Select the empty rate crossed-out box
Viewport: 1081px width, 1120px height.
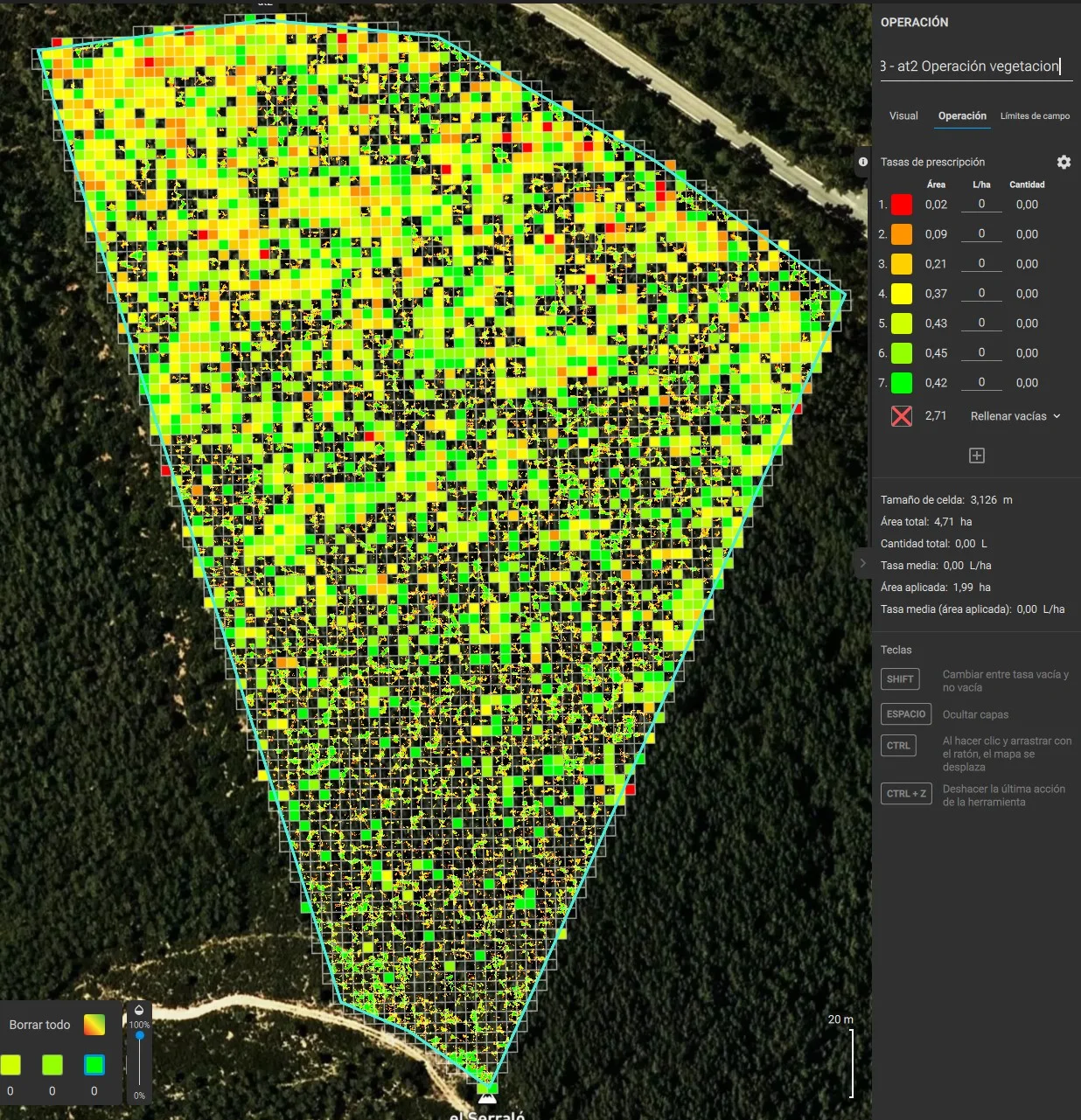902,416
